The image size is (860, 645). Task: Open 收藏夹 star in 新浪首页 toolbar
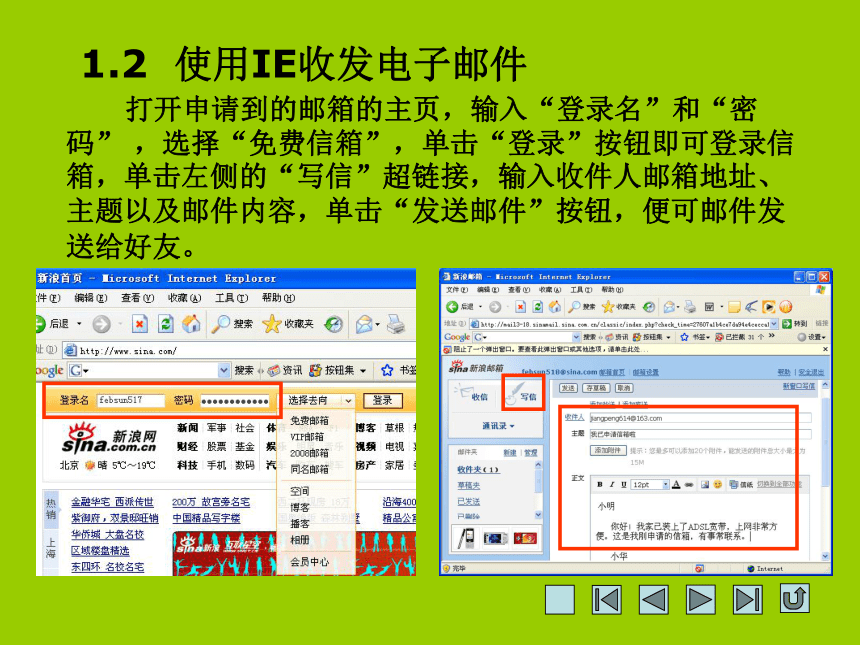[x=288, y=324]
